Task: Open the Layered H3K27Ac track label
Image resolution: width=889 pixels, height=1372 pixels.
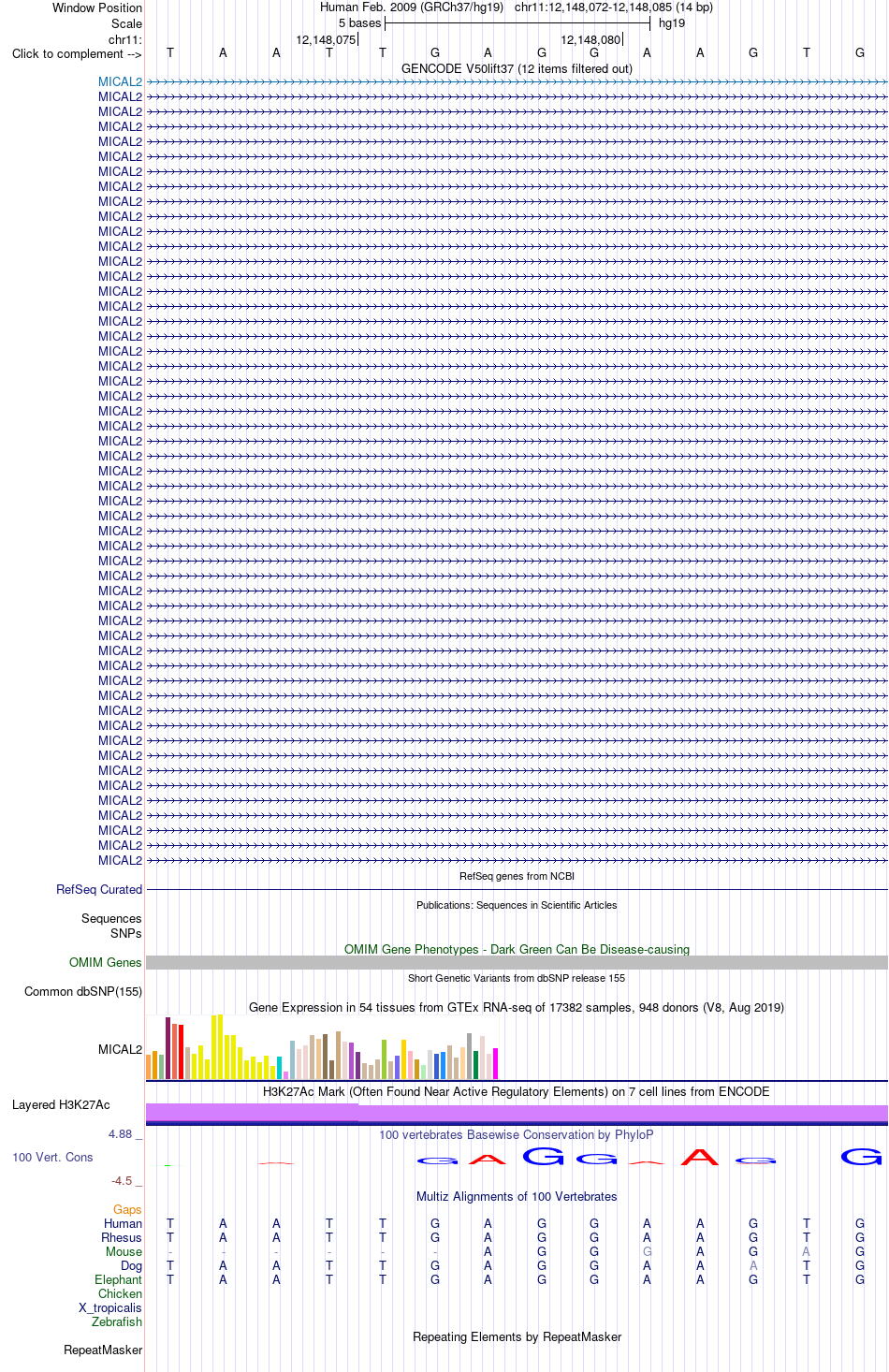Action: [61, 1104]
